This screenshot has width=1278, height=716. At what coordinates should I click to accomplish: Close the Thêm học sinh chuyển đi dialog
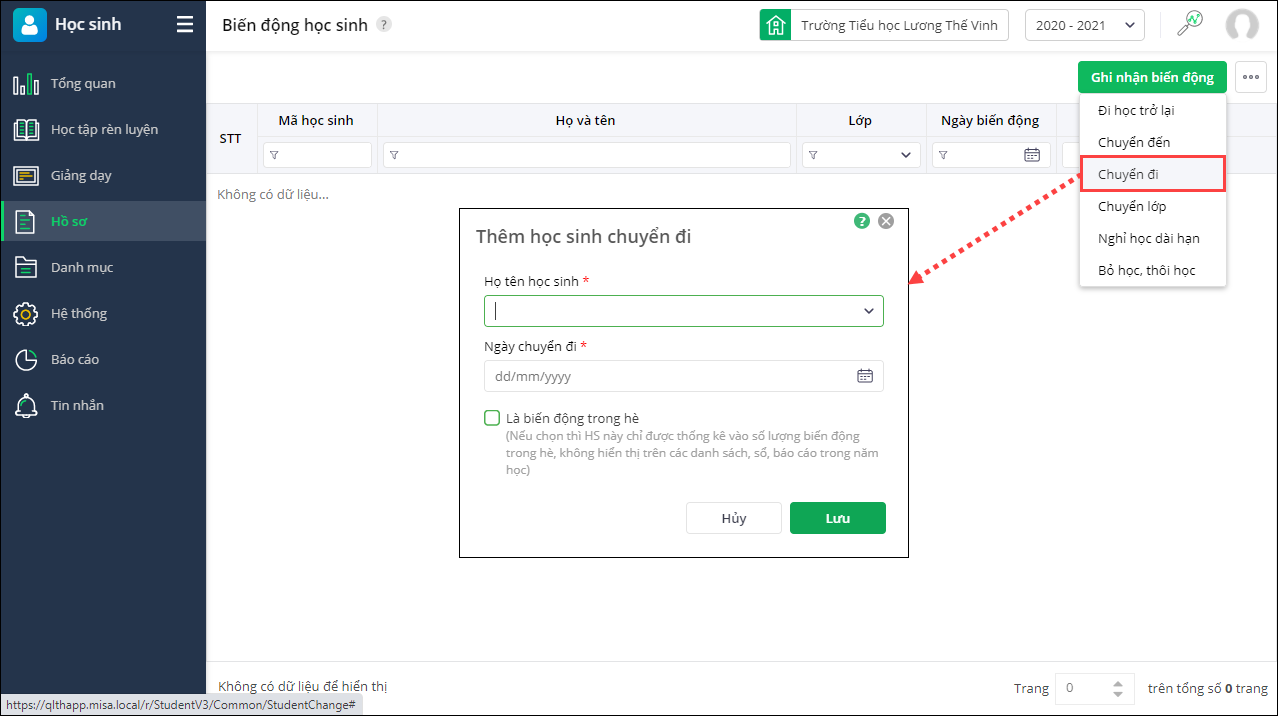coord(885,221)
